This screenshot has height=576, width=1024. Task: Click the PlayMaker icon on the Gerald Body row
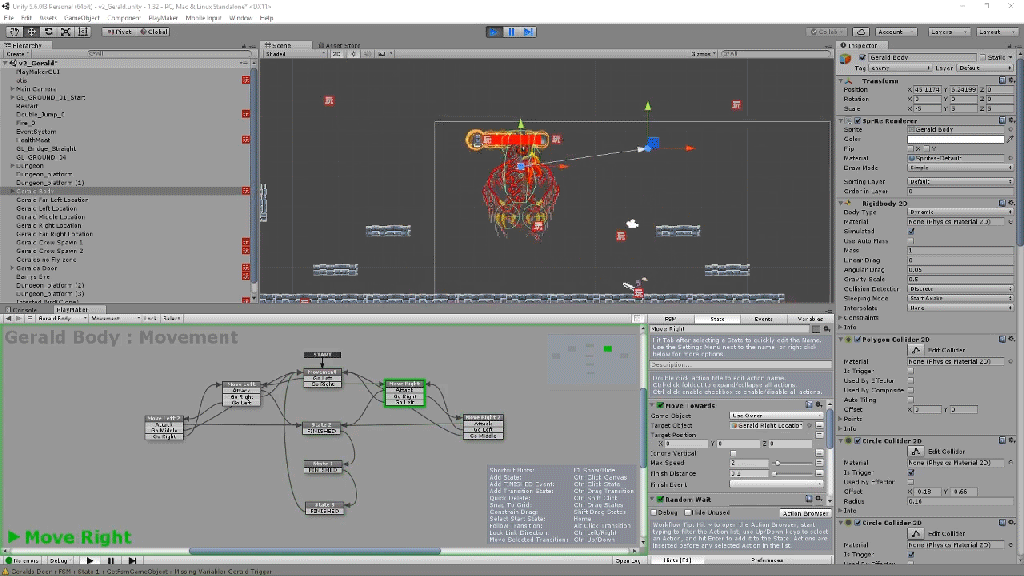246,191
